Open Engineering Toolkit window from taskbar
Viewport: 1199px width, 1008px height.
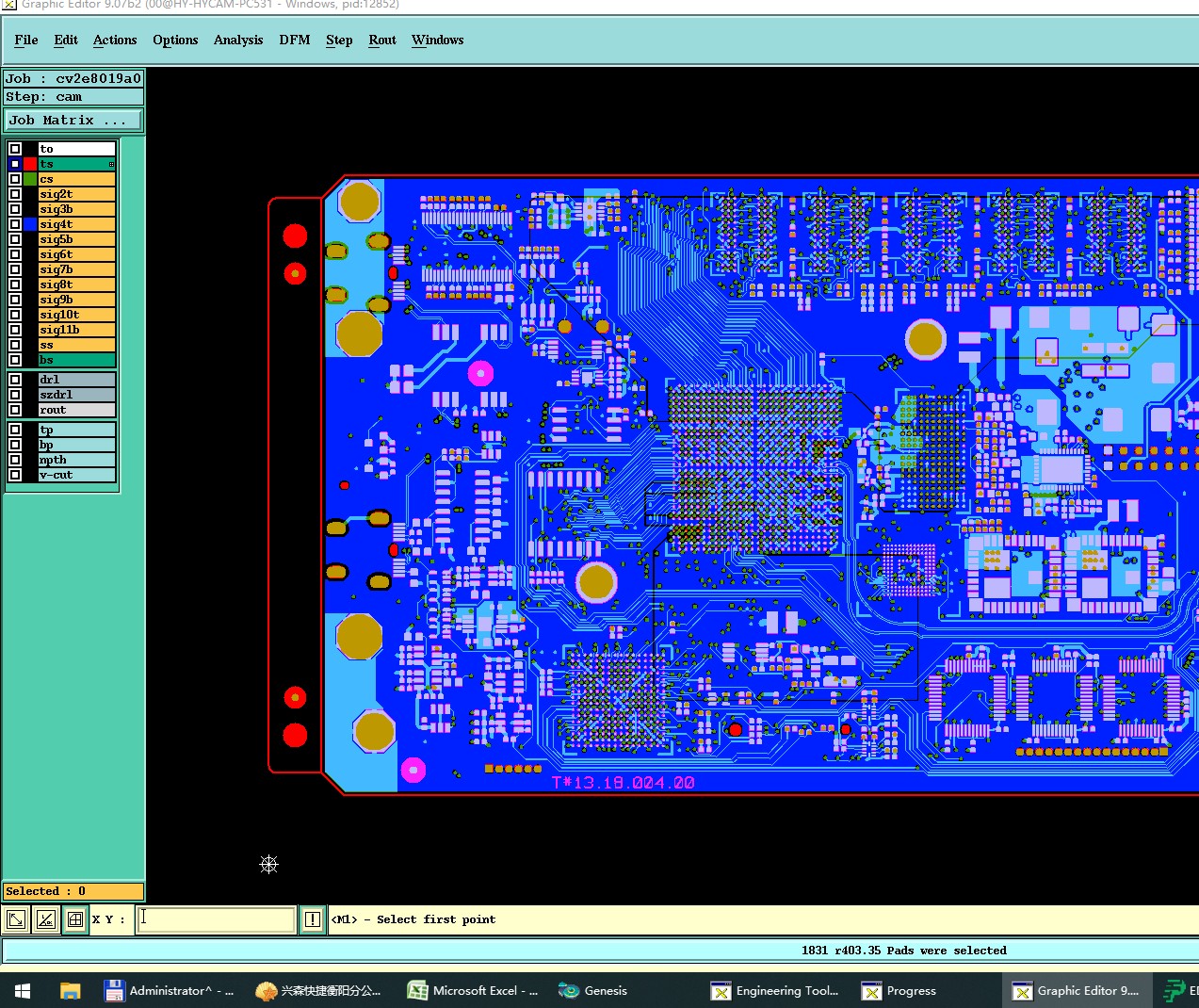click(x=775, y=990)
